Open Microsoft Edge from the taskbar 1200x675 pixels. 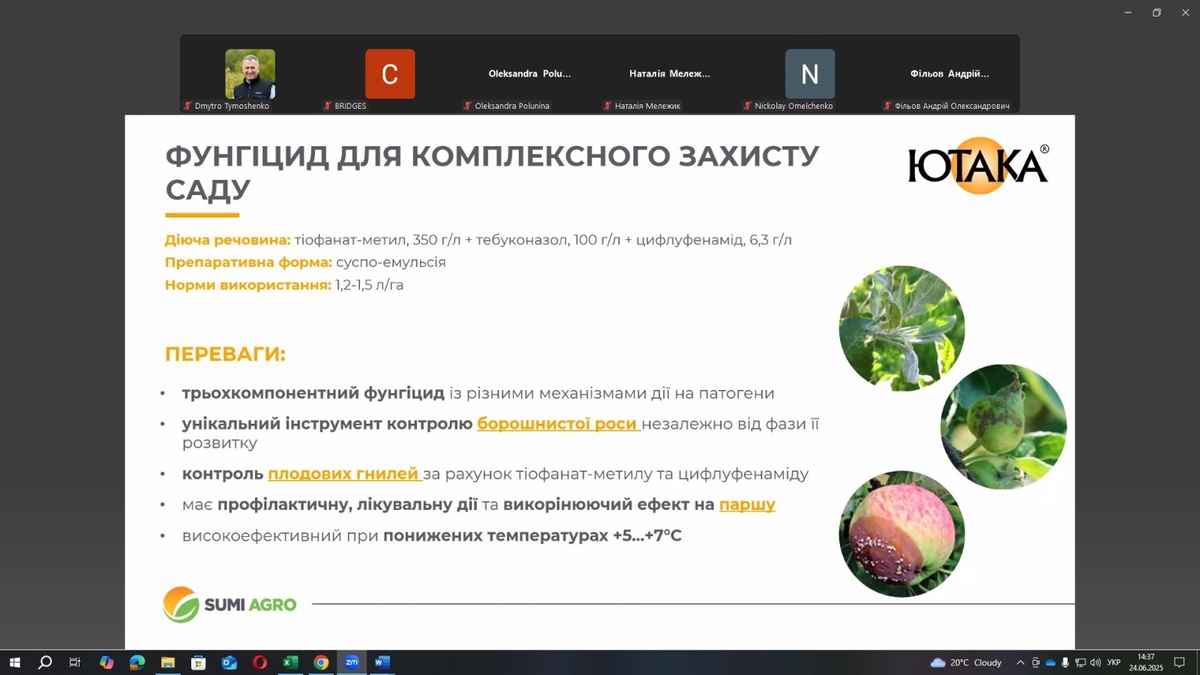[137, 662]
